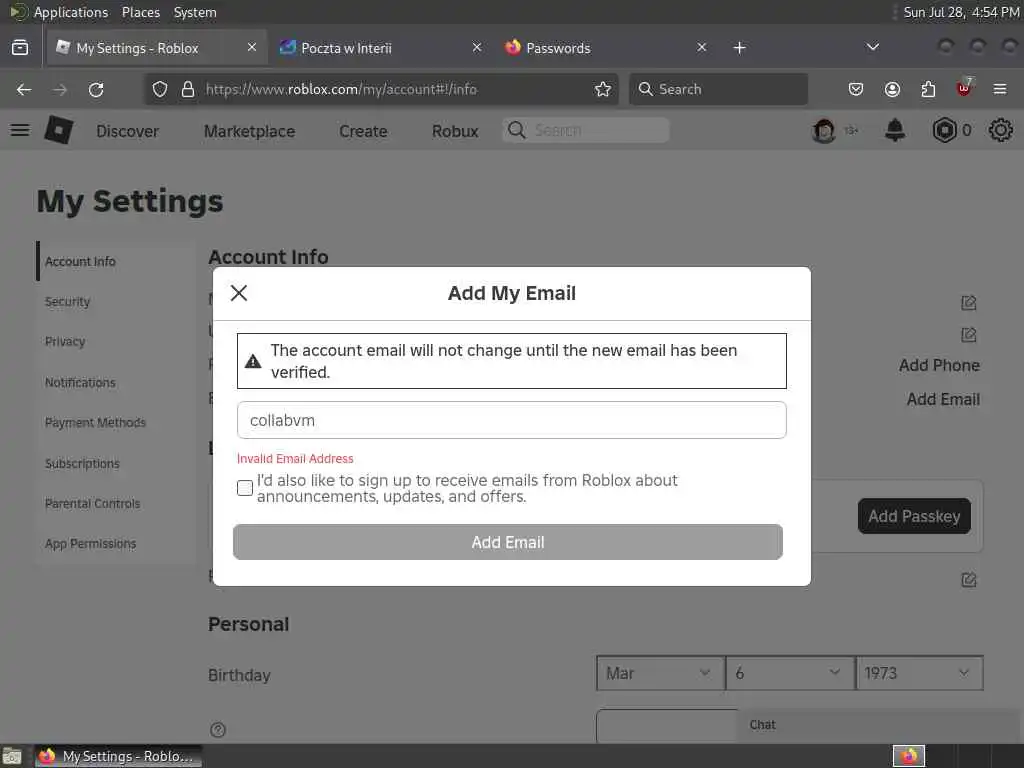Switch to the Passwords tab
The image size is (1024, 768).
[604, 48]
